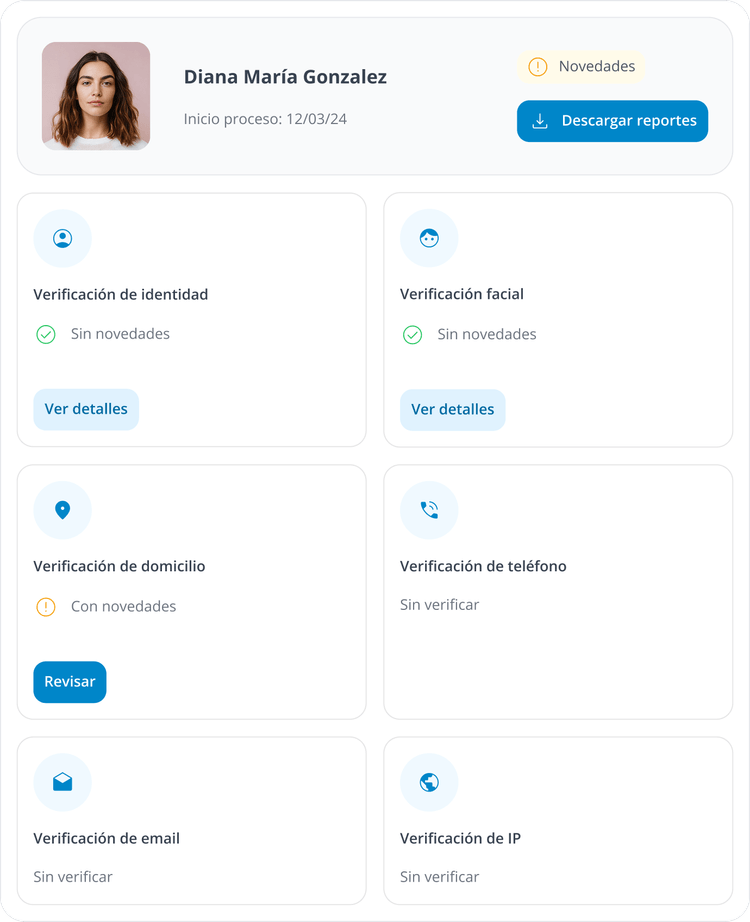
Task: Click the facial verification face icon
Action: coord(429,238)
